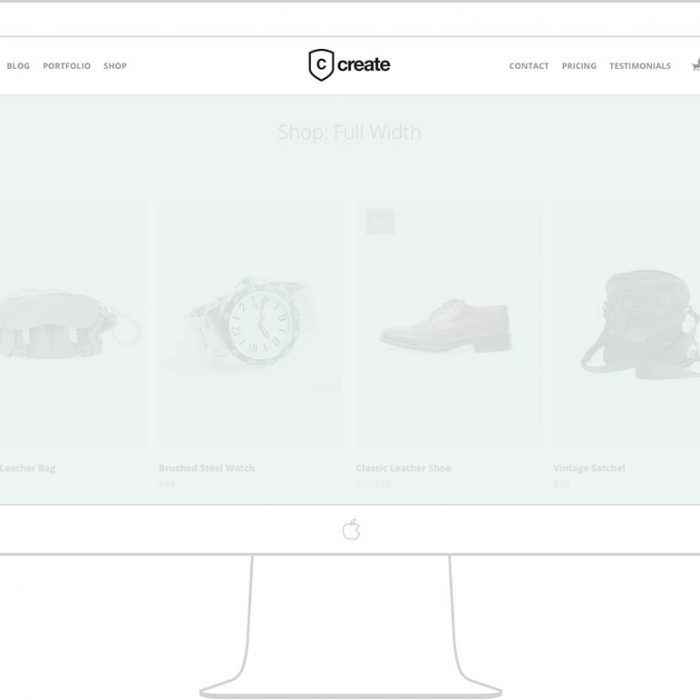Click the Classic Leather Shoe price
Image resolution: width=700 pixels, height=700 pixels.
click(373, 484)
